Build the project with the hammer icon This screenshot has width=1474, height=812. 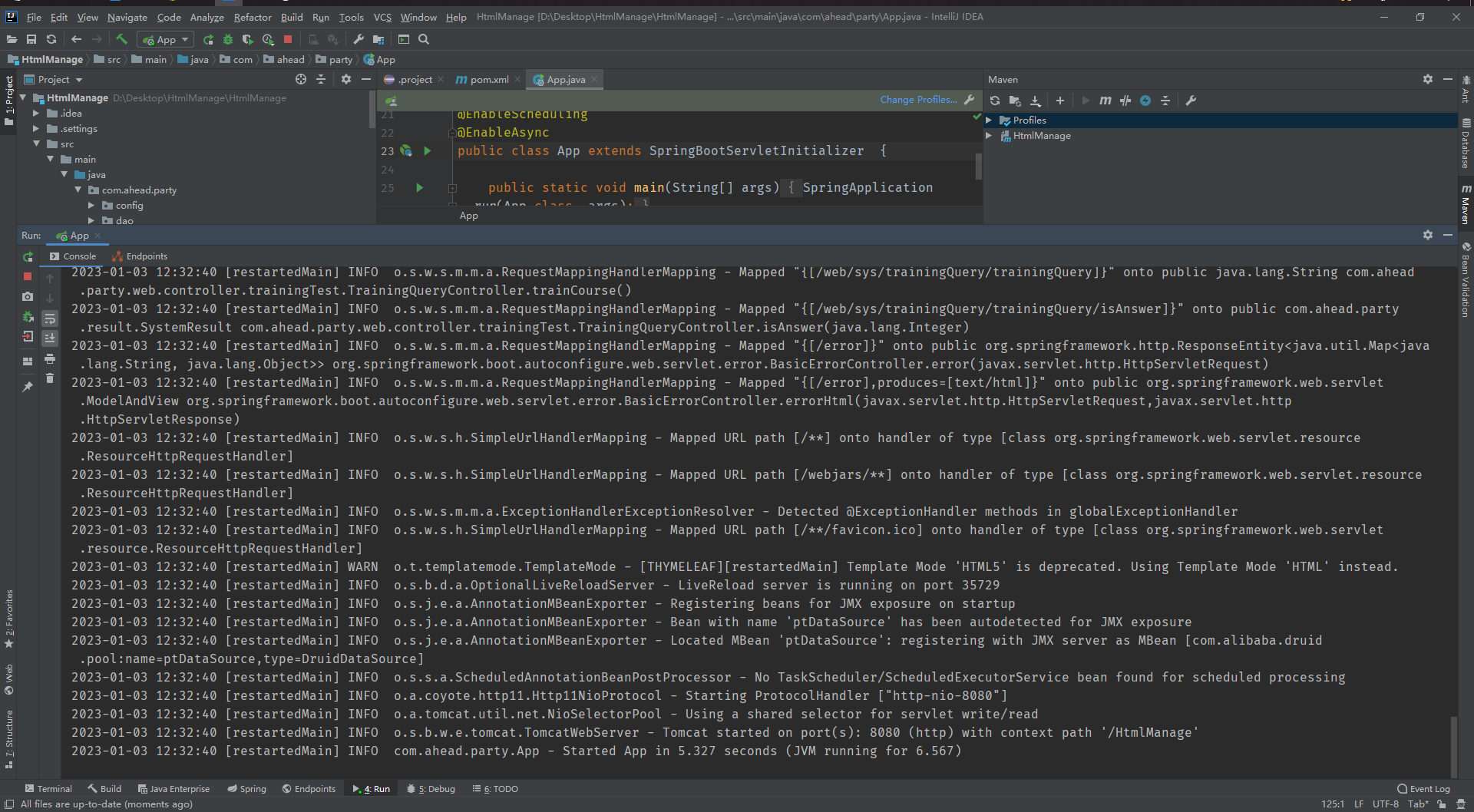pyautogui.click(x=121, y=39)
